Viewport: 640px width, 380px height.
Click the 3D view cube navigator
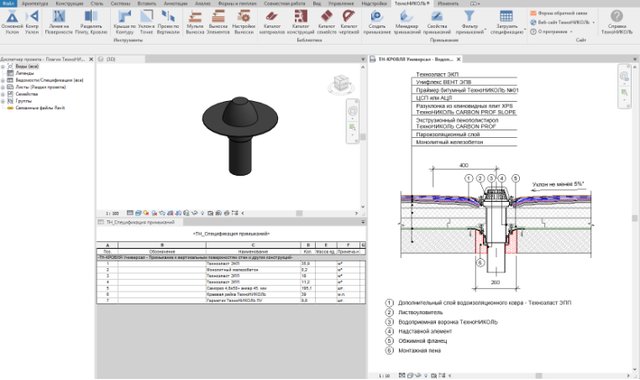341,84
